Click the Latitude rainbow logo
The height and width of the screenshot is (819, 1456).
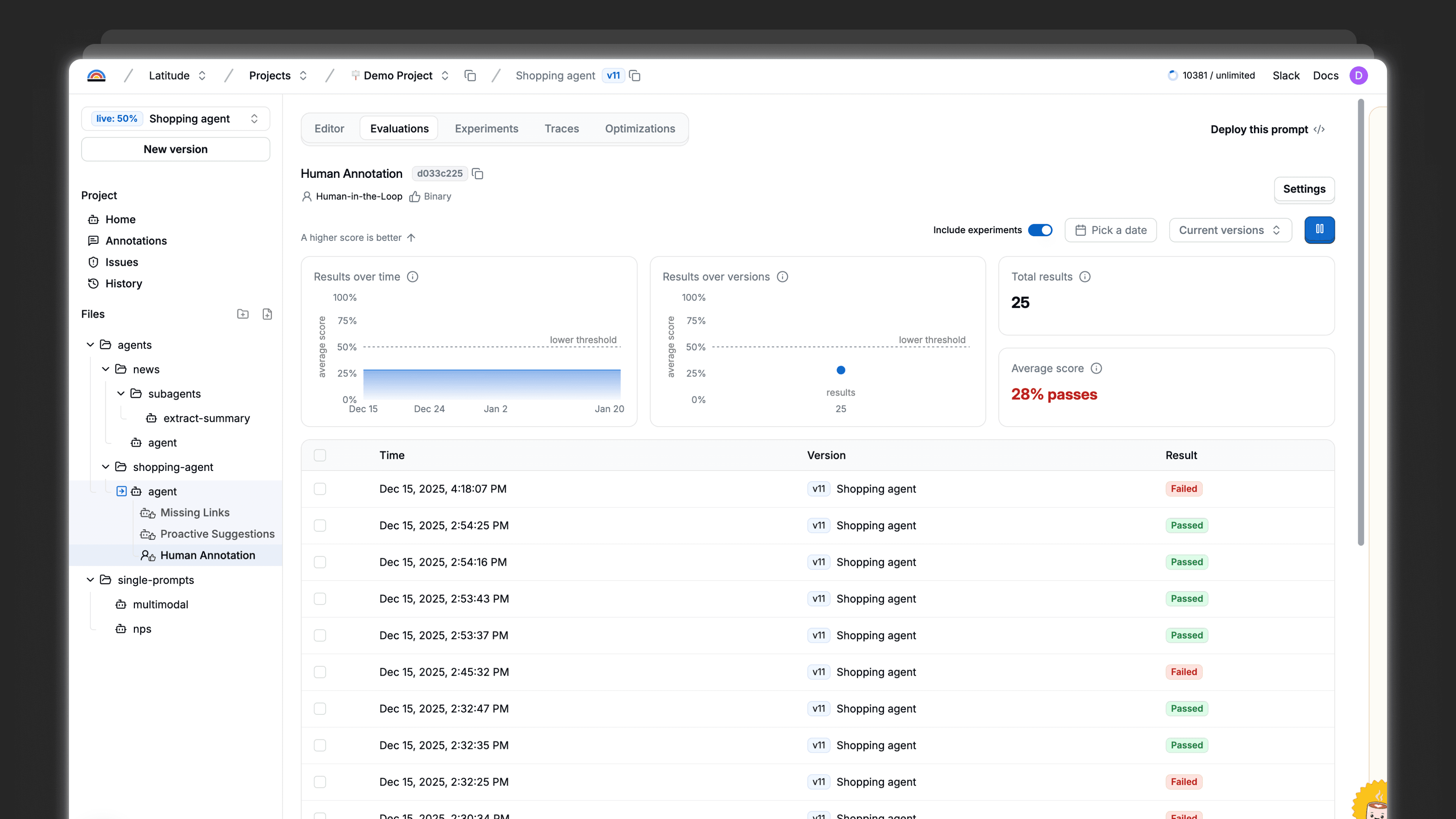click(x=96, y=75)
